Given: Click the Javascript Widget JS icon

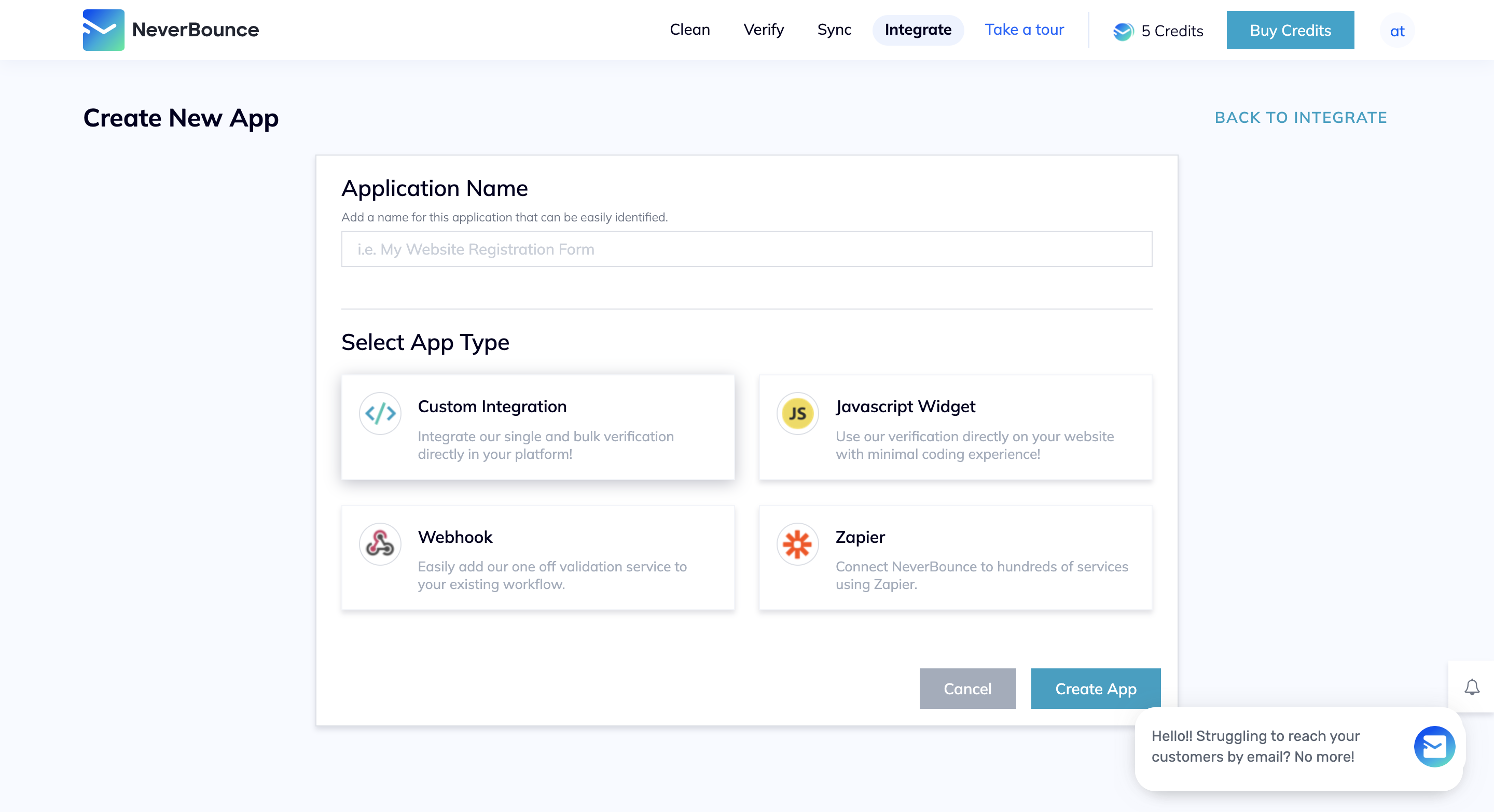Looking at the screenshot, I should [x=797, y=413].
